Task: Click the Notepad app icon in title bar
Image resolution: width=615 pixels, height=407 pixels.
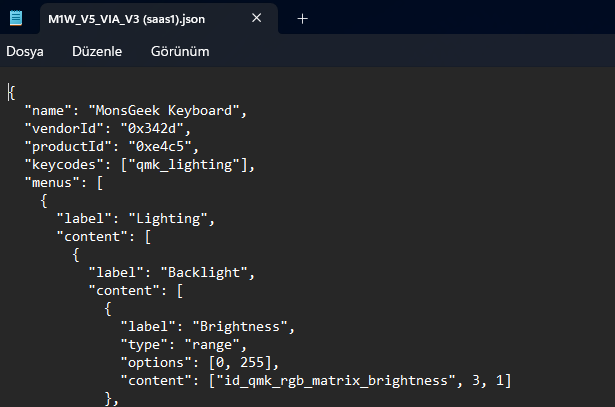Action: (16, 18)
